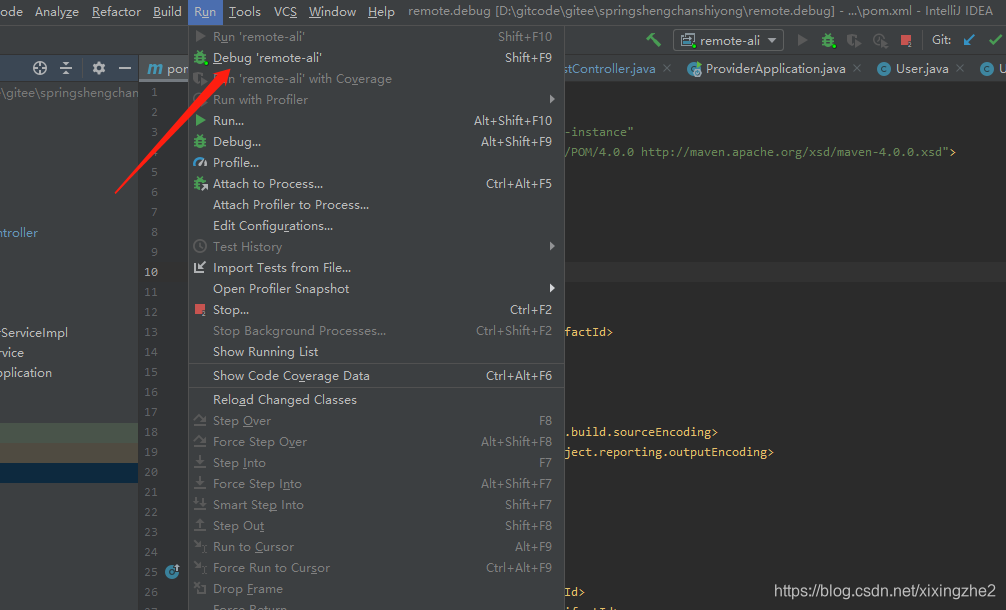Click gutter icon on line 25
This screenshot has width=1006, height=610.
click(x=172, y=571)
